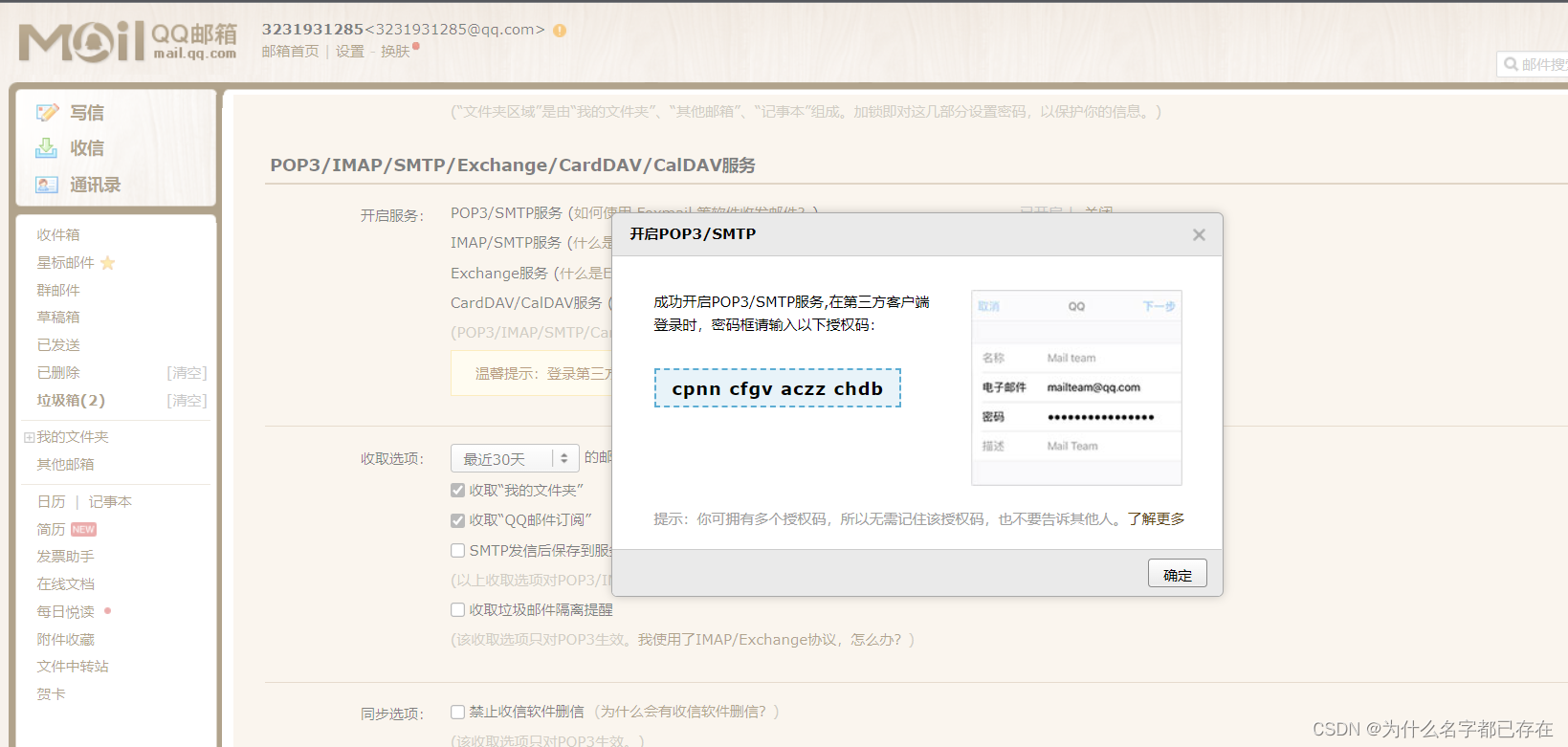Click the IMAP/SMTP服务 row text

coord(506,243)
